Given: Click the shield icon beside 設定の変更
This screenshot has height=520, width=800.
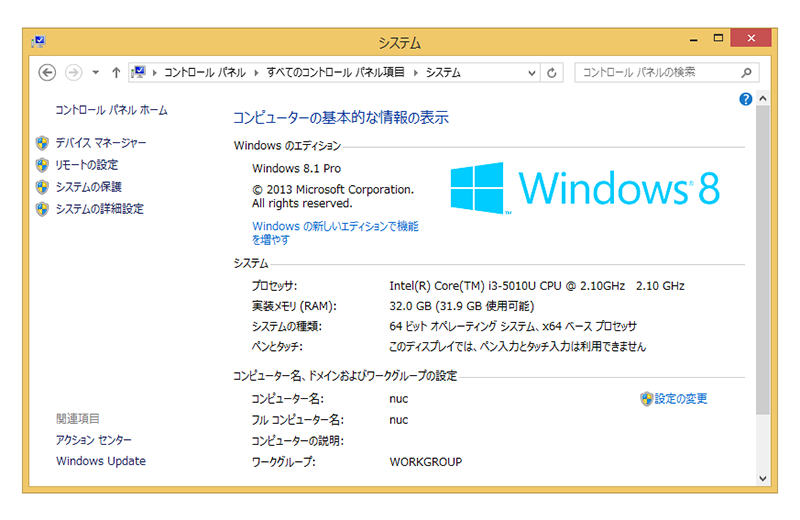Looking at the screenshot, I should tap(646, 399).
